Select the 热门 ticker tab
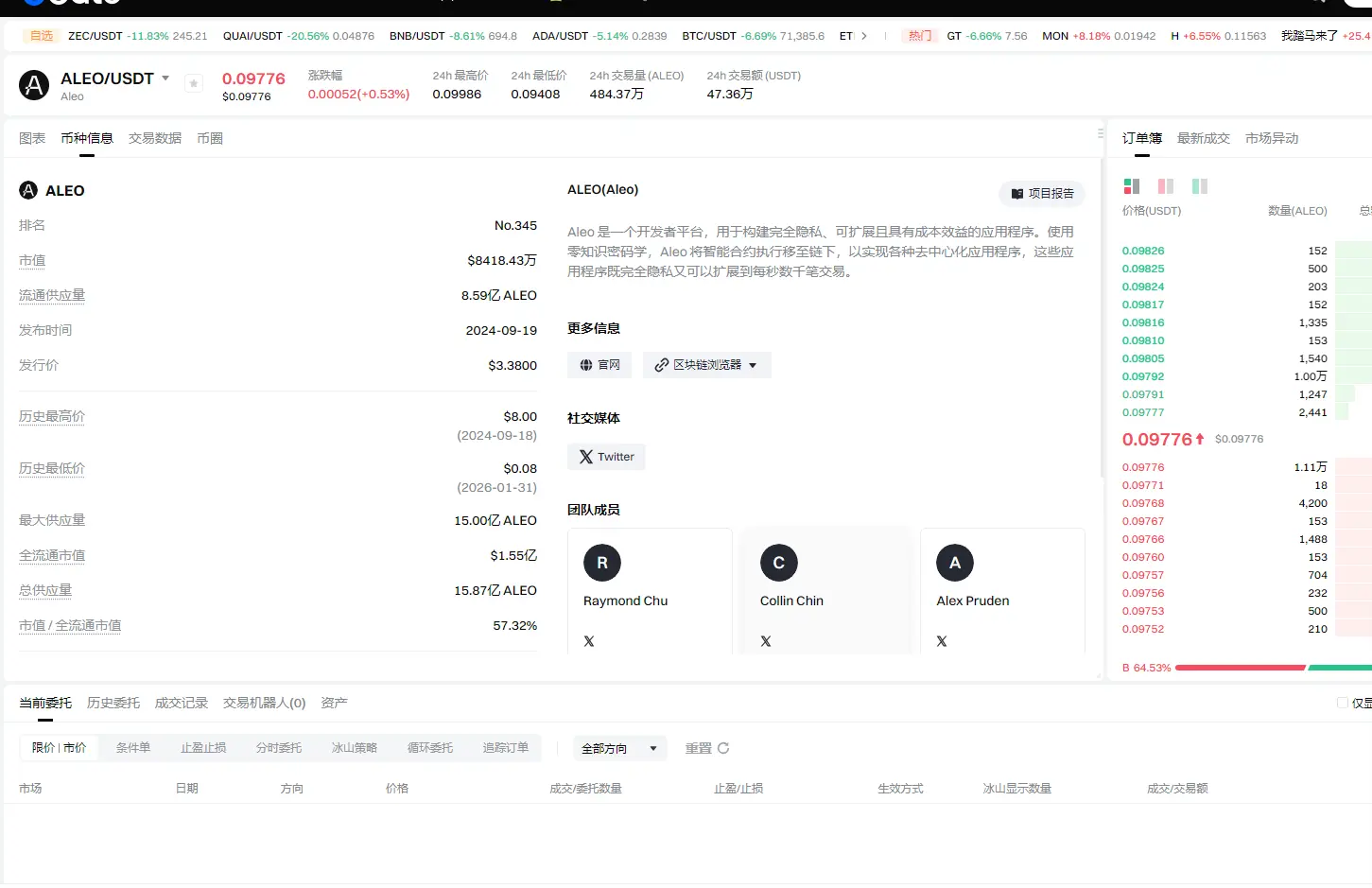 point(920,36)
